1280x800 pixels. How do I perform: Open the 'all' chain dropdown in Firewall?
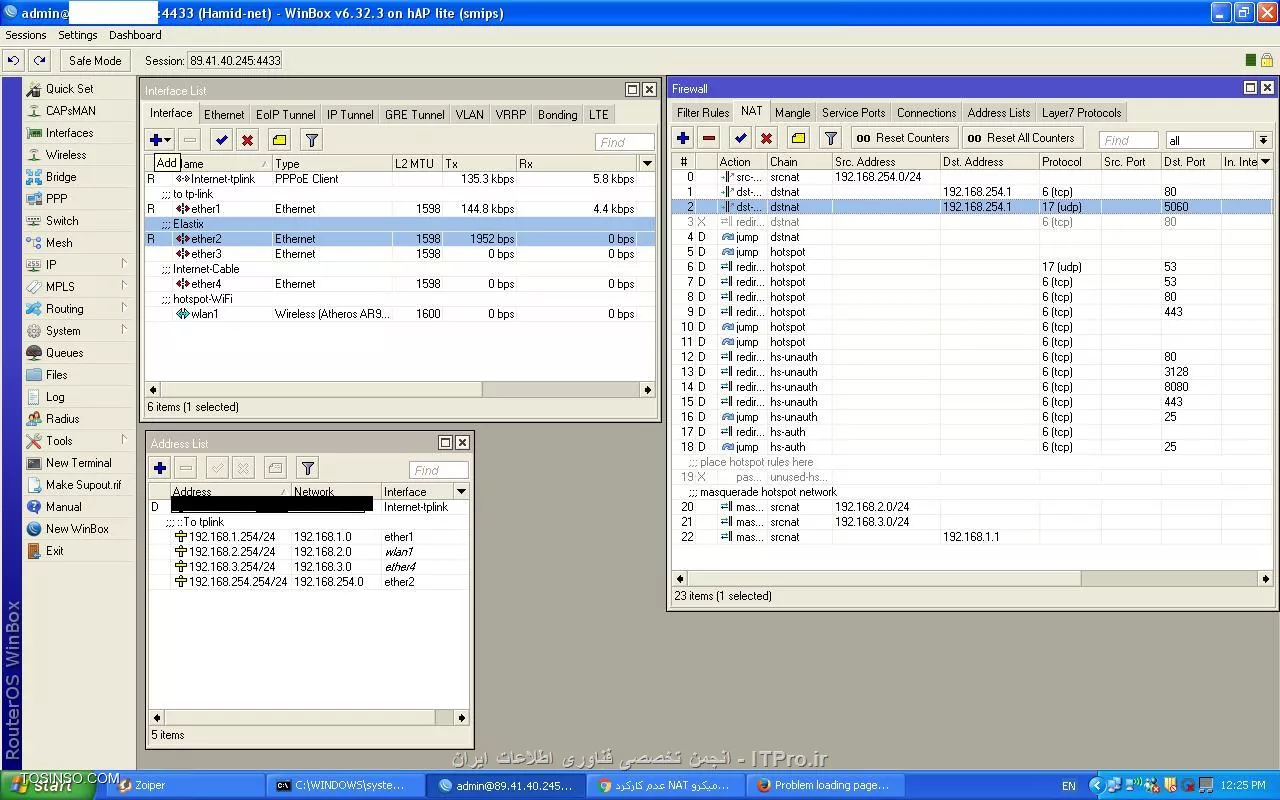(1263, 140)
